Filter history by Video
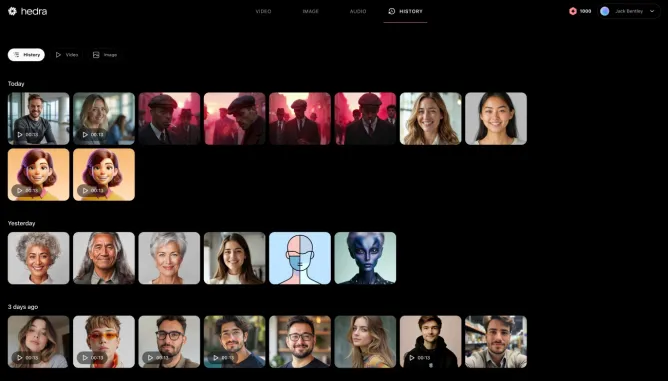The image size is (668, 381). [x=67, y=55]
